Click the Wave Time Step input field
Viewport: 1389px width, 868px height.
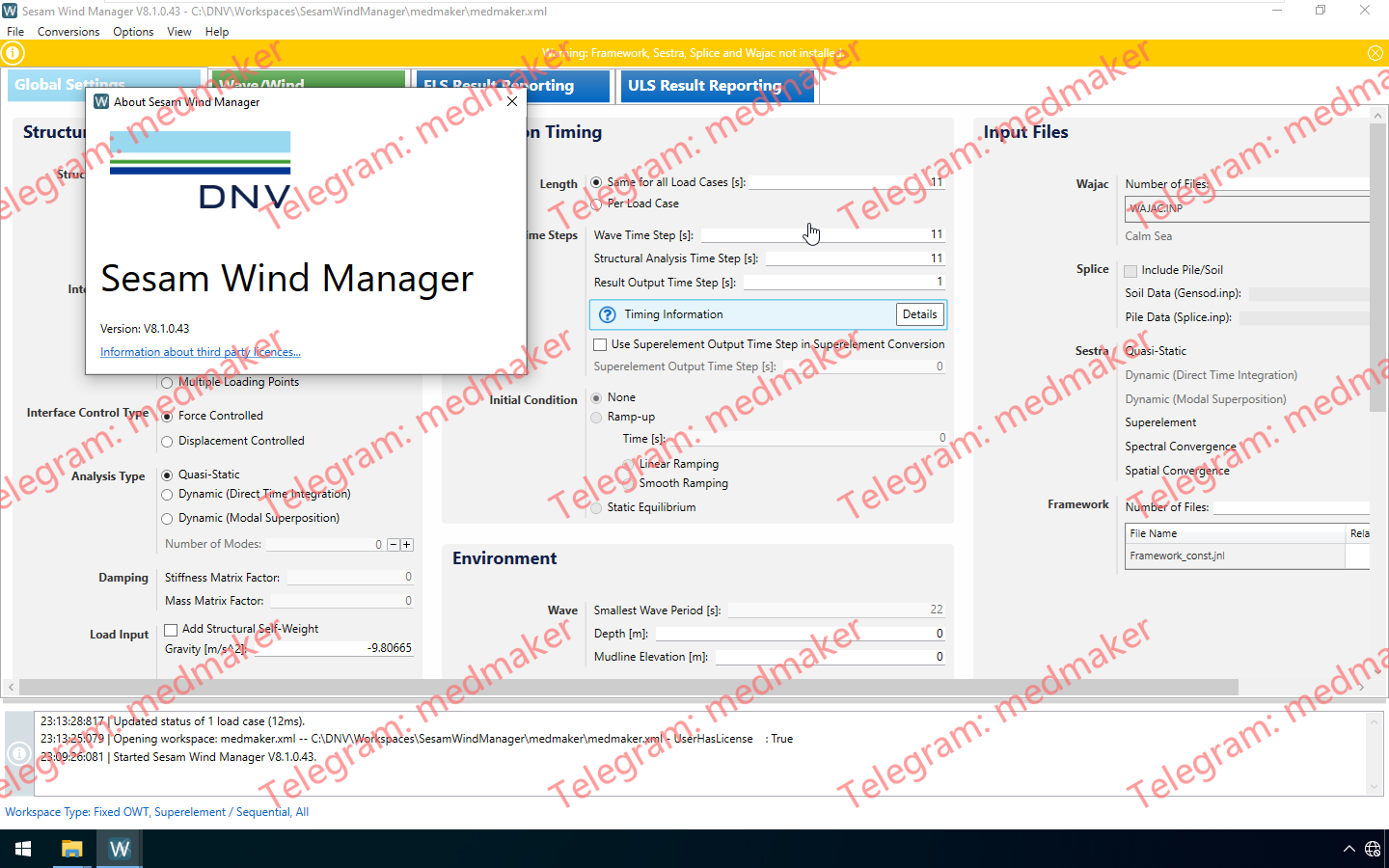tap(823, 234)
